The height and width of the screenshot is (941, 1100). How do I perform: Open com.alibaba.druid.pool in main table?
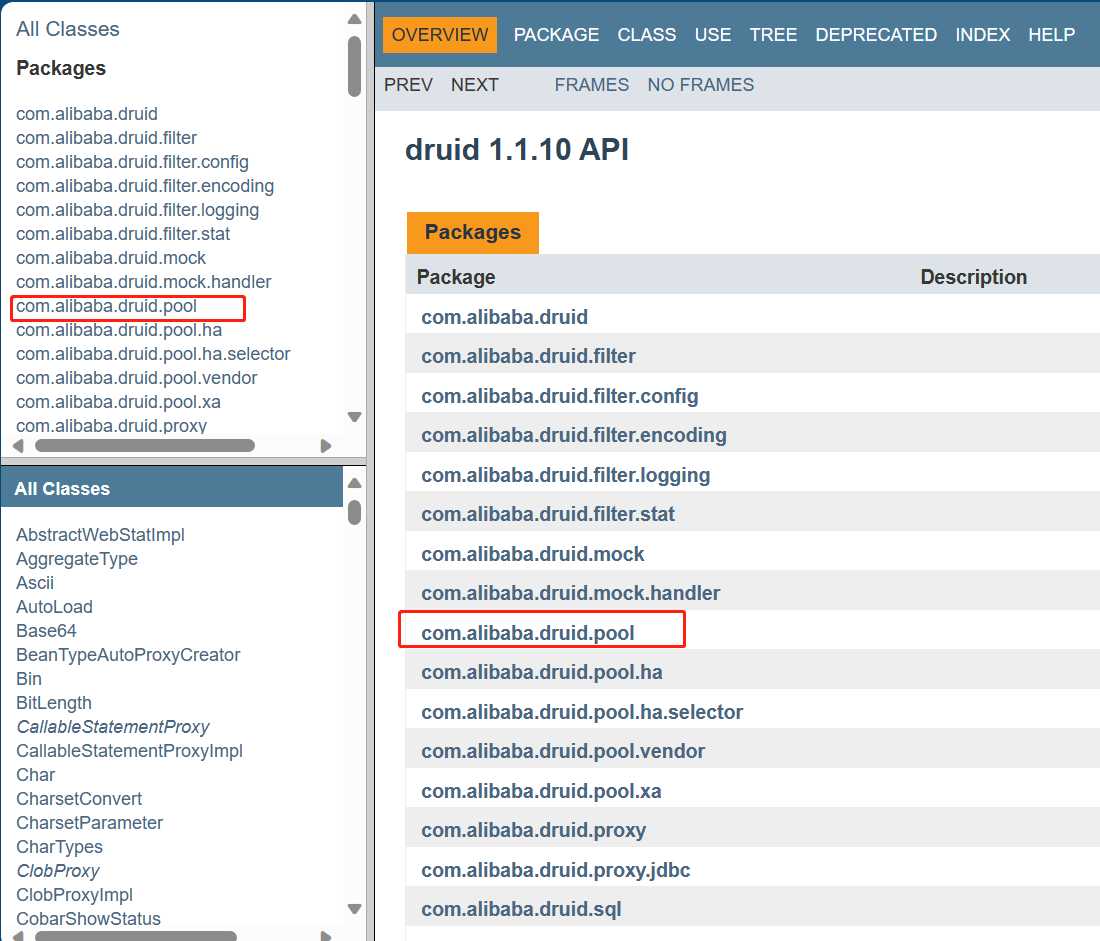pyautogui.click(x=528, y=633)
